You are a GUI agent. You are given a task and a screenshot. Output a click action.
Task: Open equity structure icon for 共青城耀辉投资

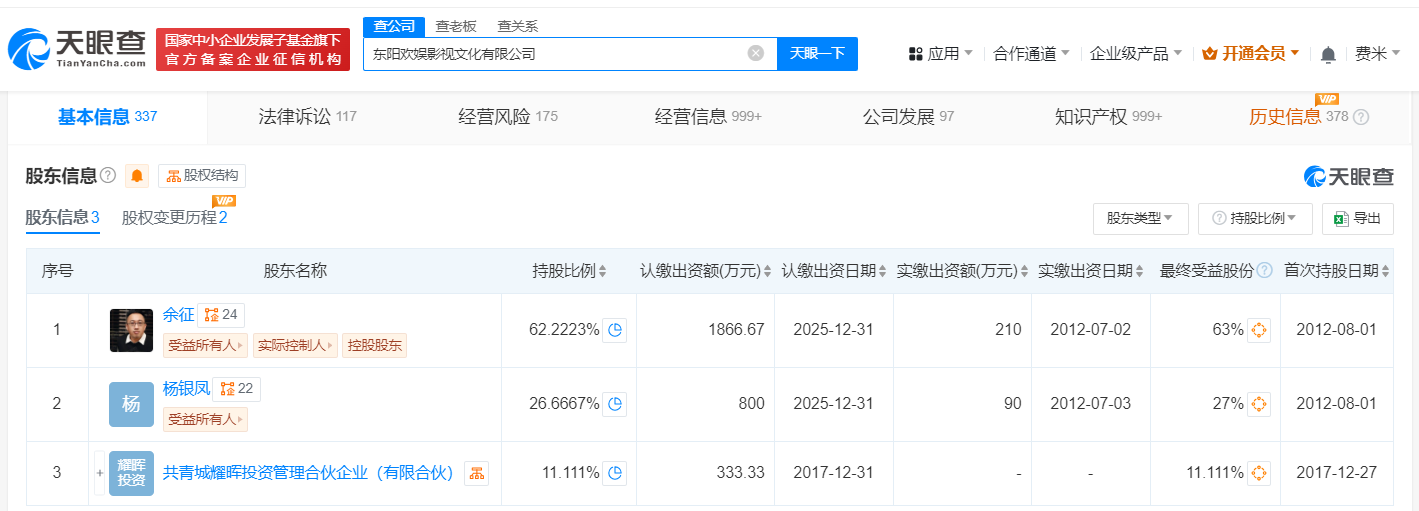[476, 473]
